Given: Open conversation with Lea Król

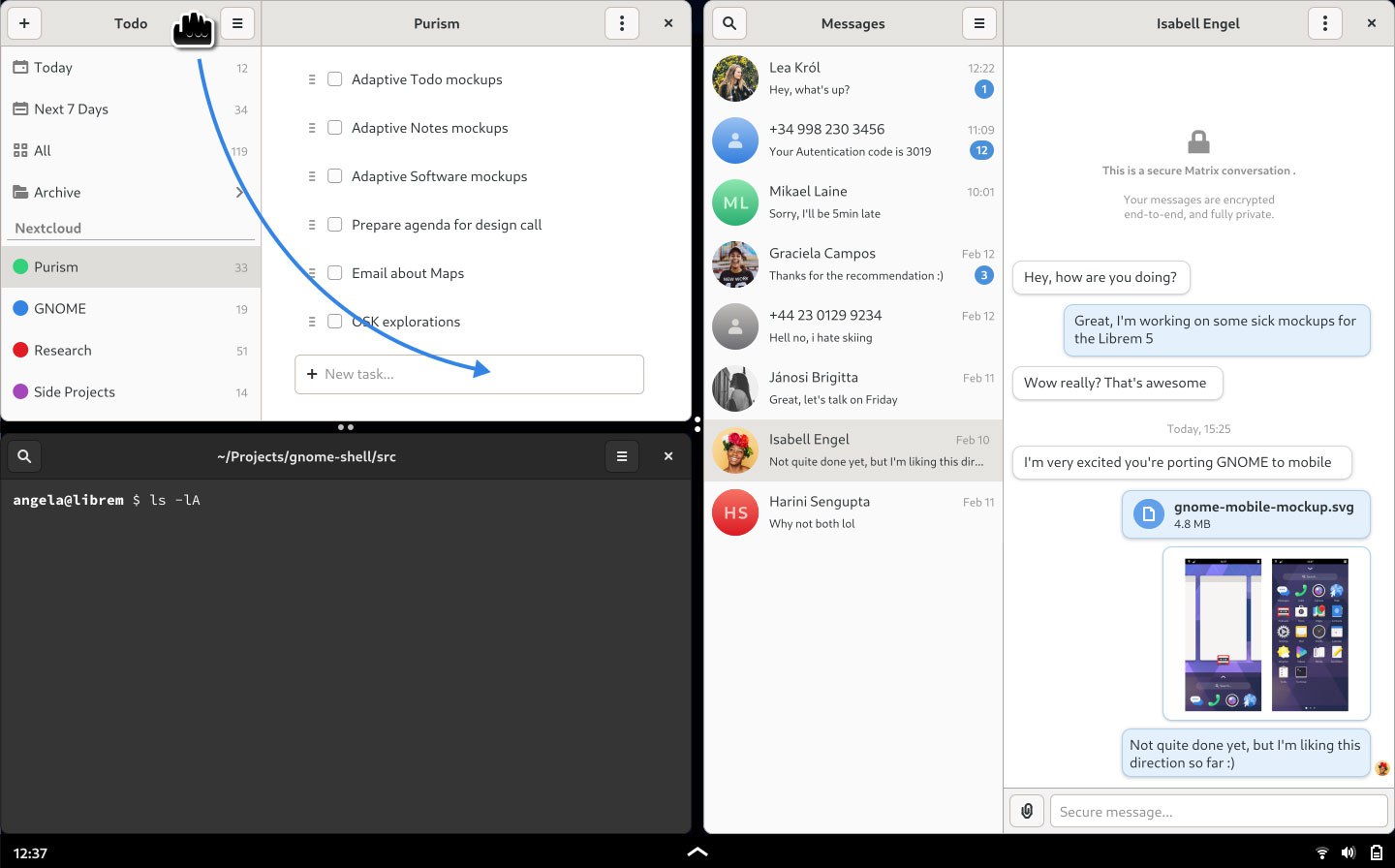Looking at the screenshot, I should (853, 78).
